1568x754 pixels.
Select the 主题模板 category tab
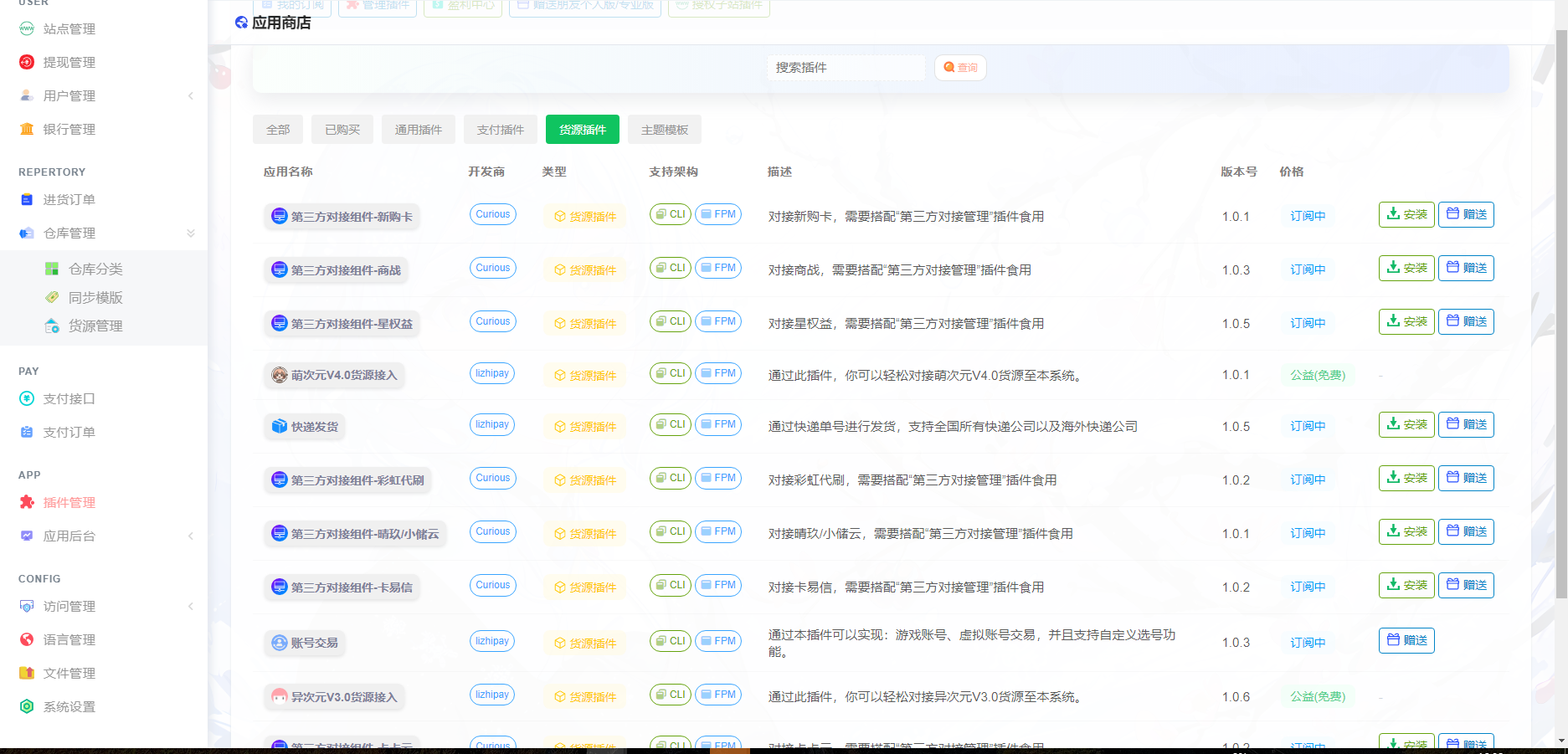coord(664,130)
